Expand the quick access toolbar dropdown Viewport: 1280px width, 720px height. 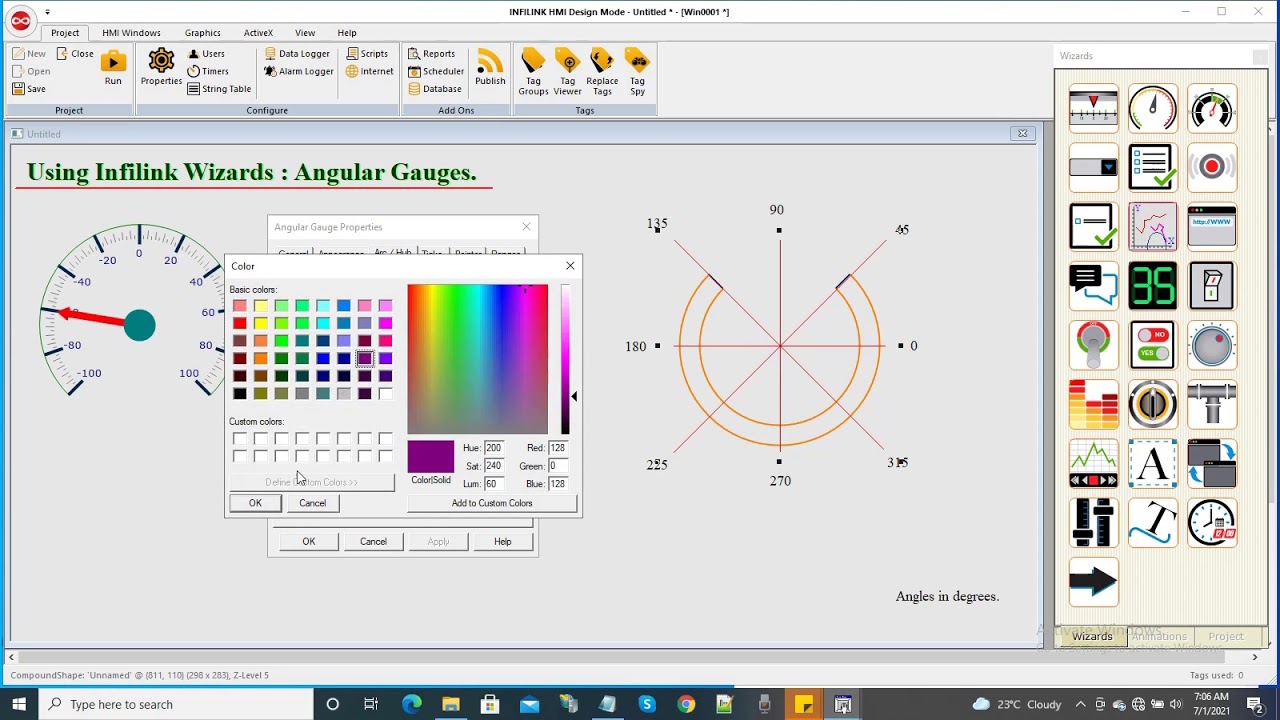pyautogui.click(x=47, y=13)
